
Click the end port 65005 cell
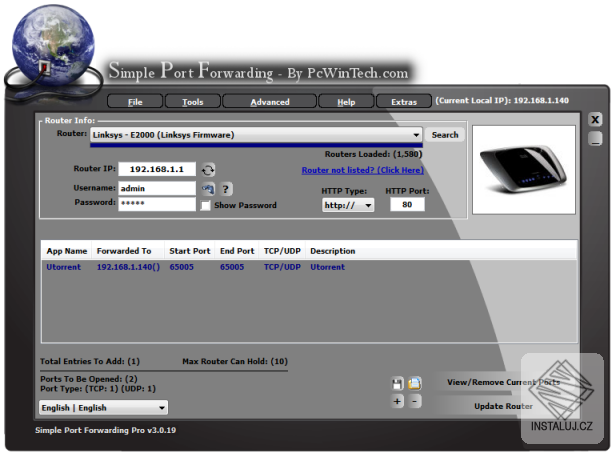pyautogui.click(x=232, y=267)
